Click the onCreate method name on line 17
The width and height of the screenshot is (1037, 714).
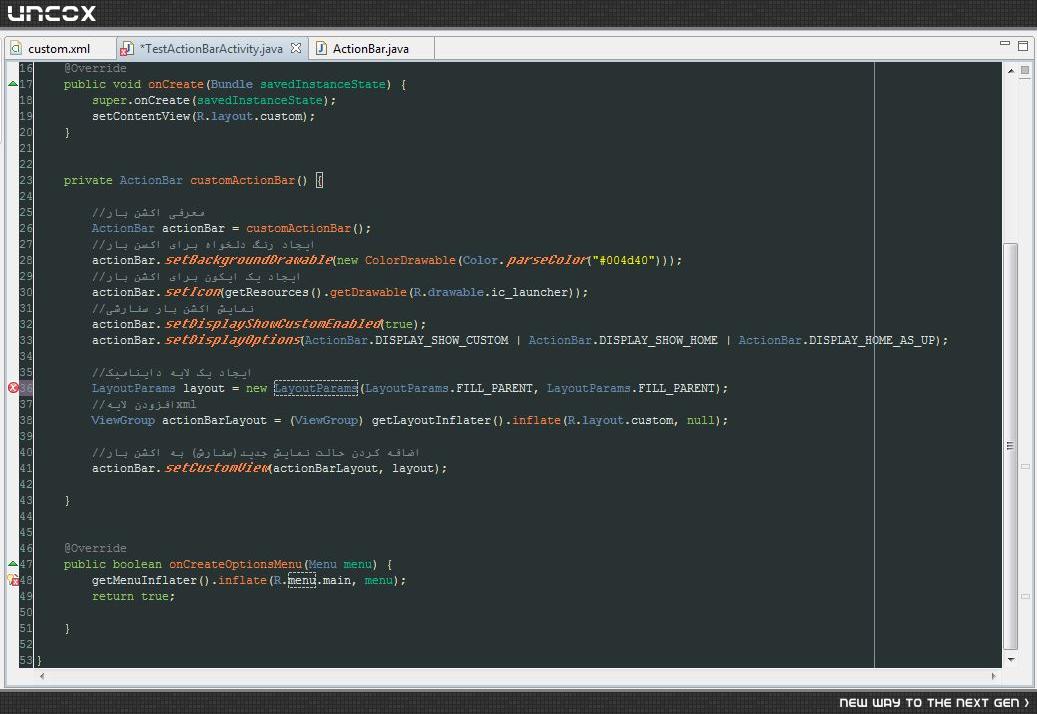click(175, 85)
